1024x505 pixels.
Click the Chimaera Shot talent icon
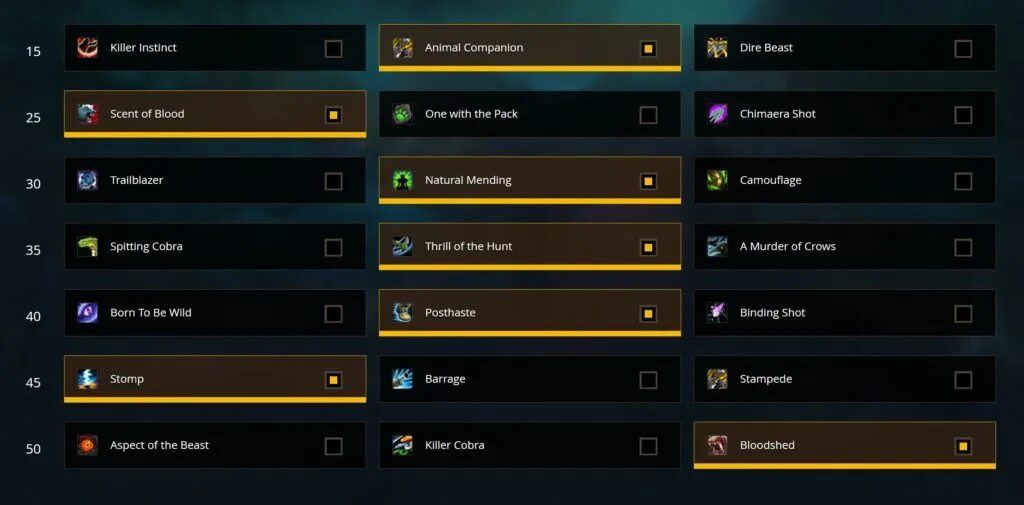click(717, 114)
